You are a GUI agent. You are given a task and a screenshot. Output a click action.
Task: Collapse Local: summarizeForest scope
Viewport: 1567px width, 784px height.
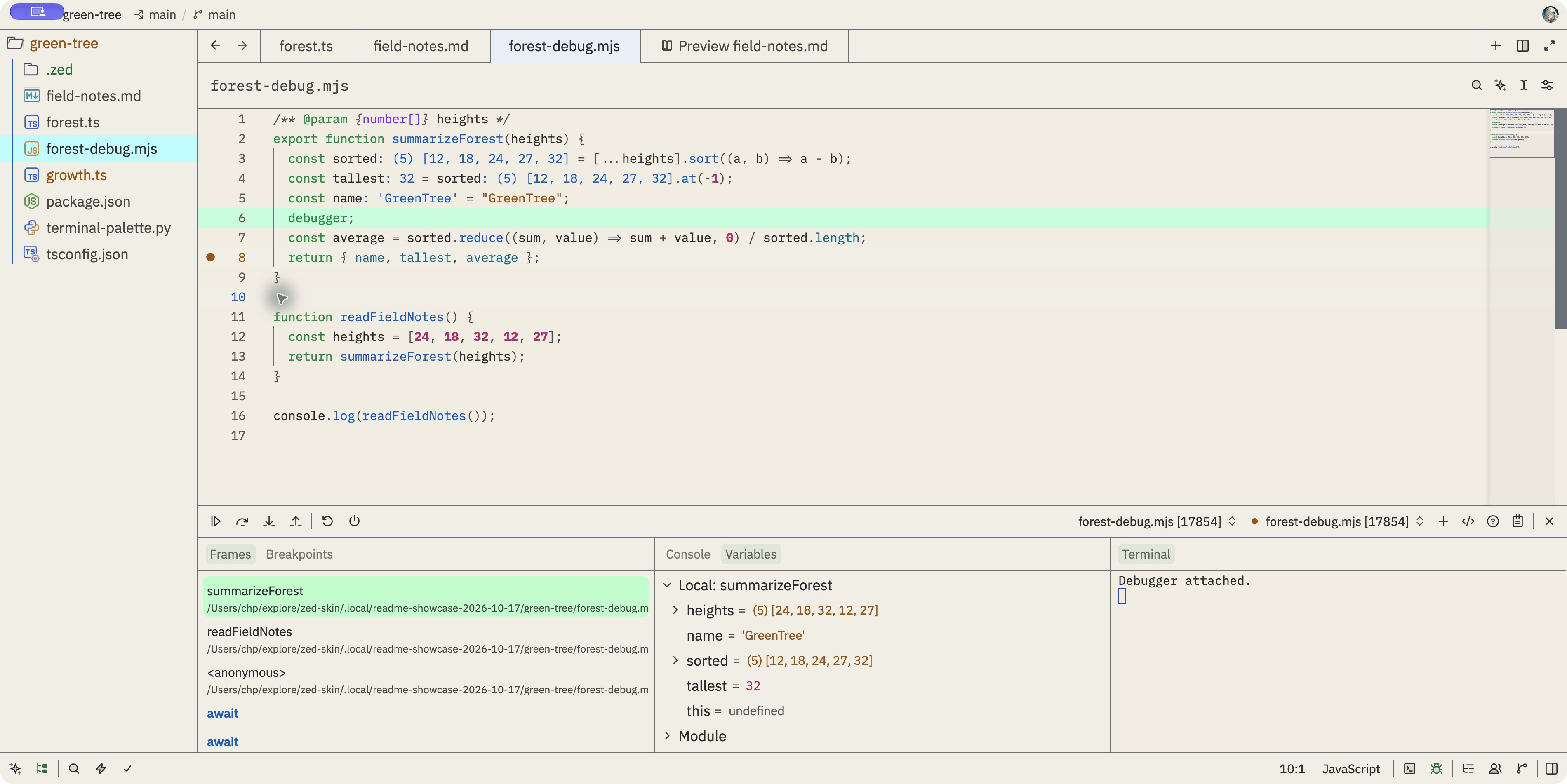coord(667,585)
